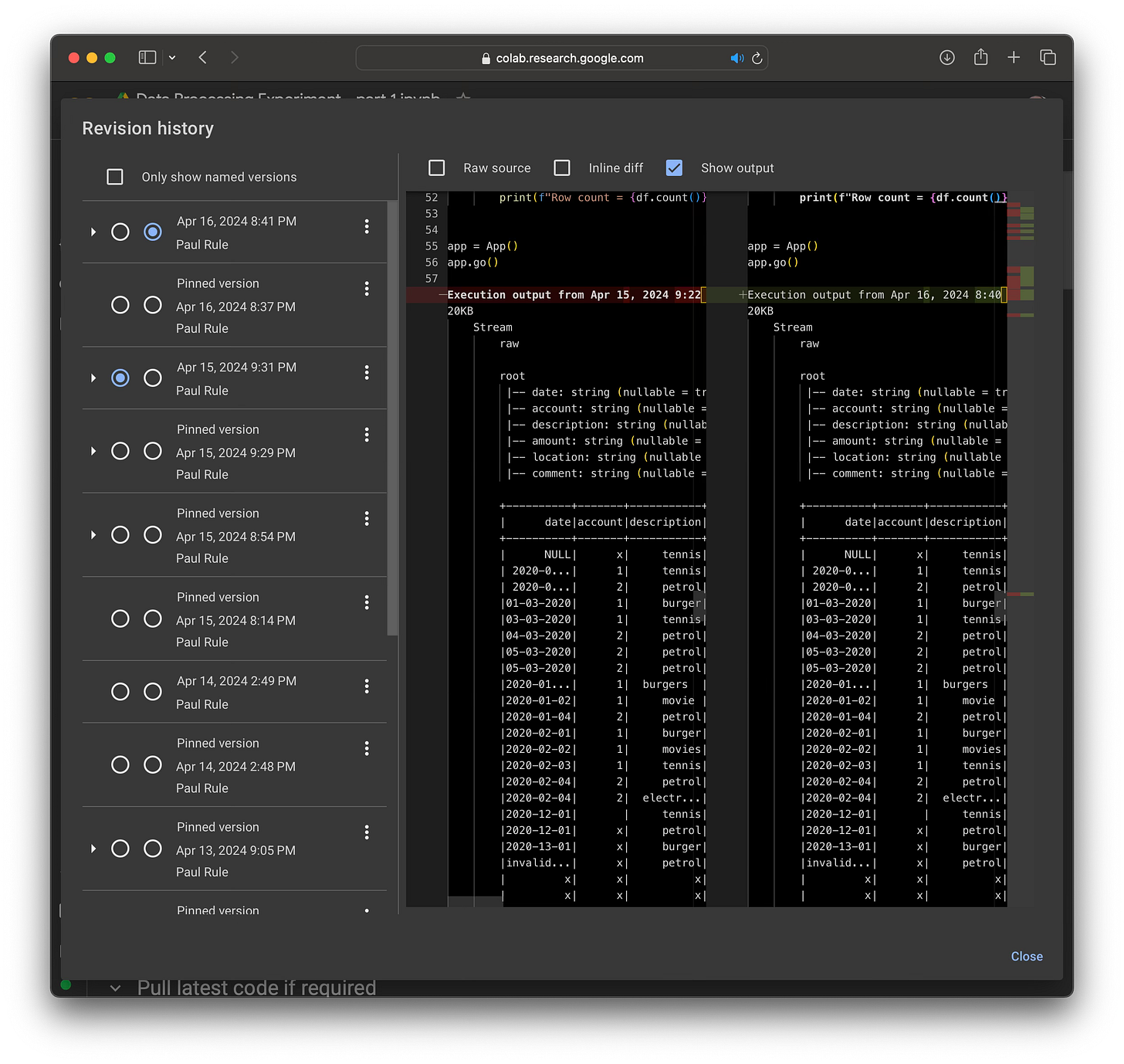Uncheck the Show output checkbox
Screen dimensions: 1124x1064
[674, 168]
